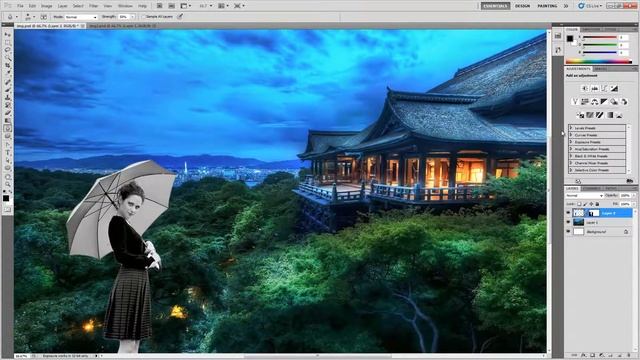The image size is (640, 360).
Task: Click the toolbox foreground color swatch
Action: coord(6,198)
